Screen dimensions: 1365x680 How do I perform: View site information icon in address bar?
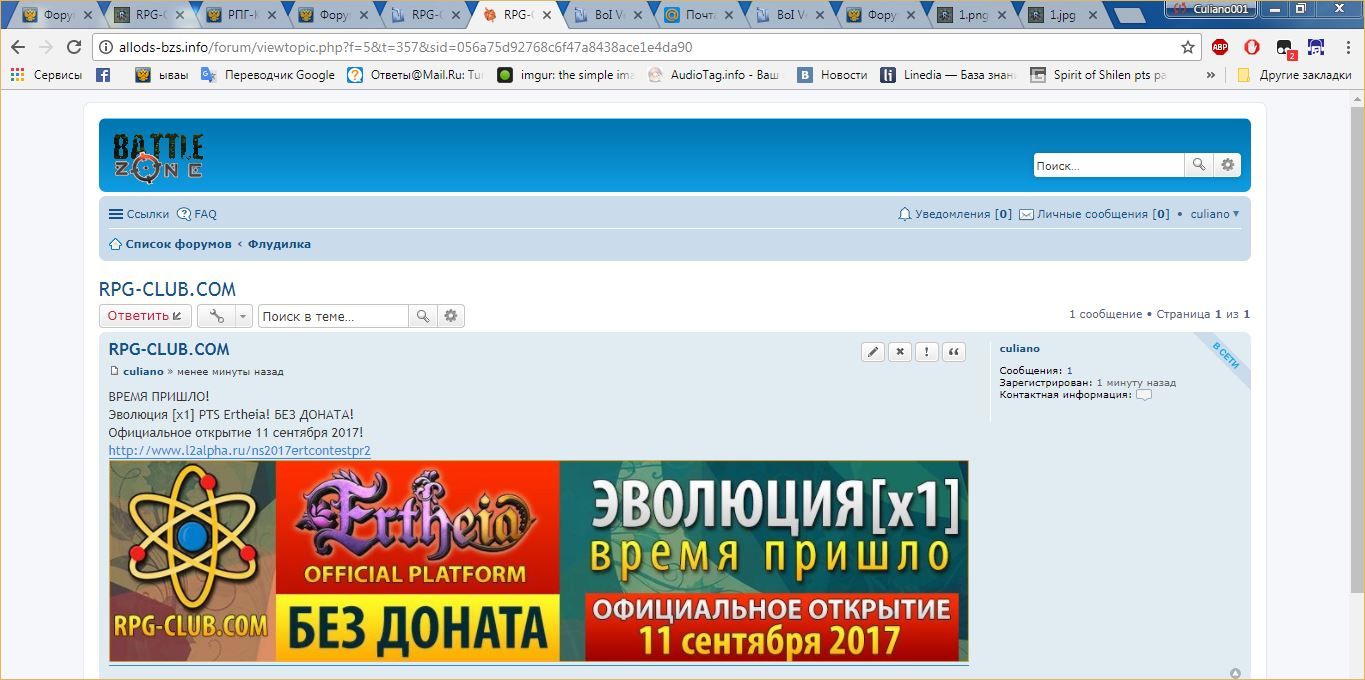[106, 47]
